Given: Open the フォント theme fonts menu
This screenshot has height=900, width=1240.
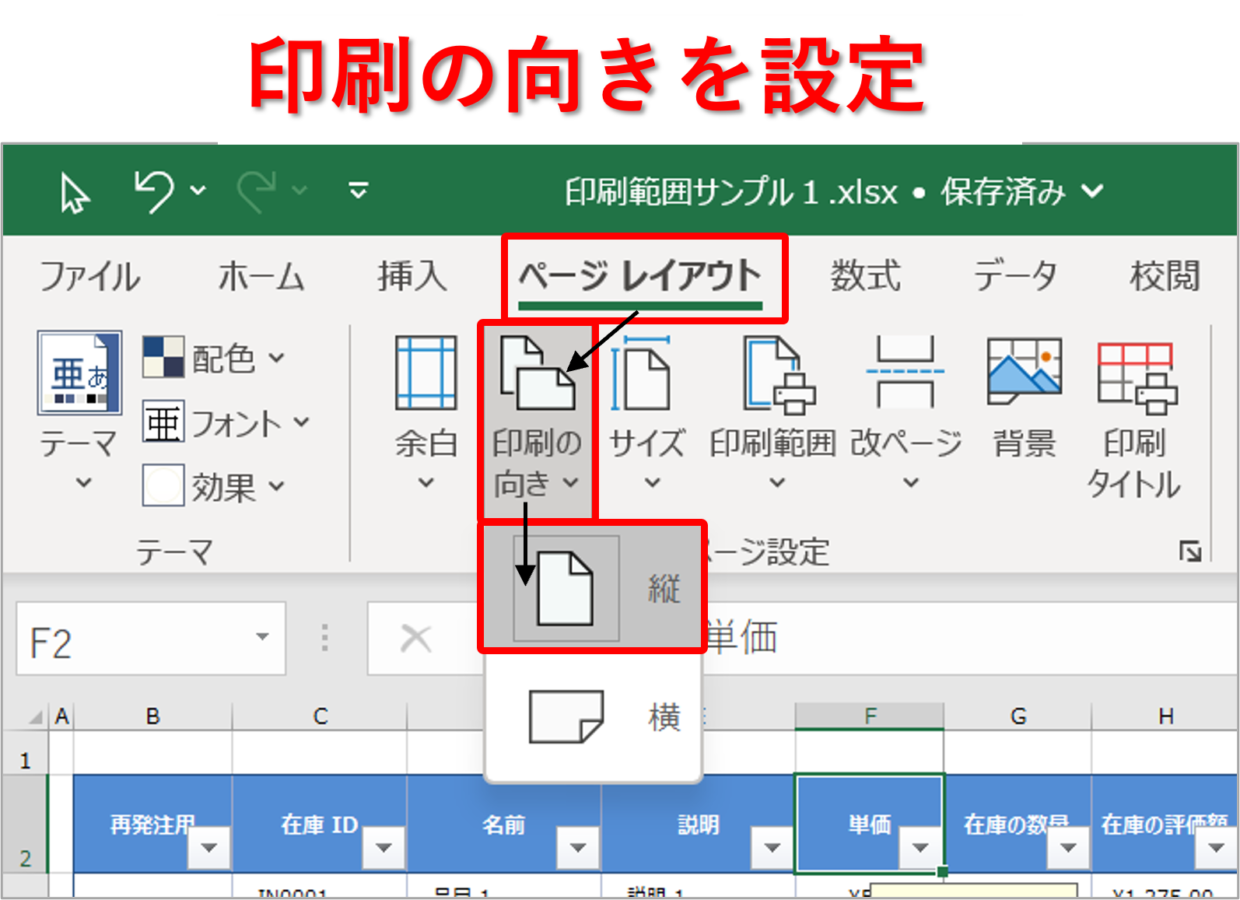Looking at the screenshot, I should (x=226, y=423).
